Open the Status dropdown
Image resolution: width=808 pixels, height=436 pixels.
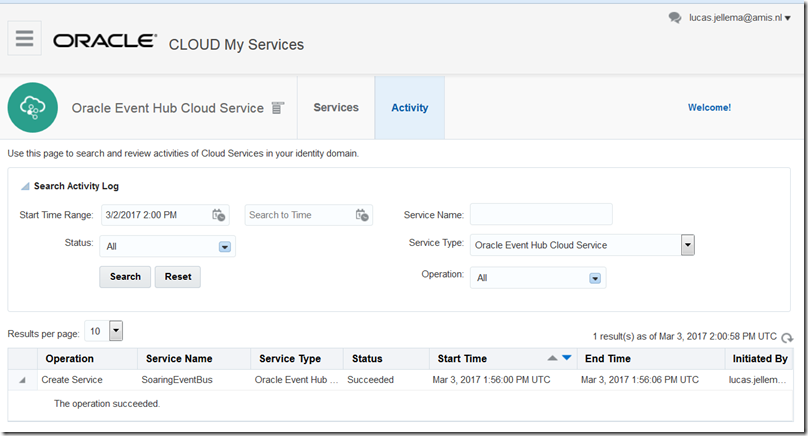(x=225, y=246)
